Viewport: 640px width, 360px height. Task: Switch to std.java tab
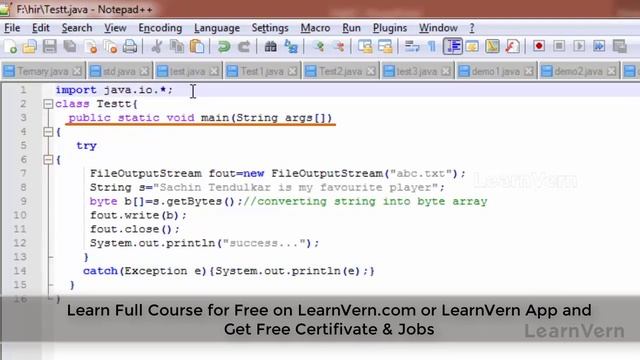(119, 71)
